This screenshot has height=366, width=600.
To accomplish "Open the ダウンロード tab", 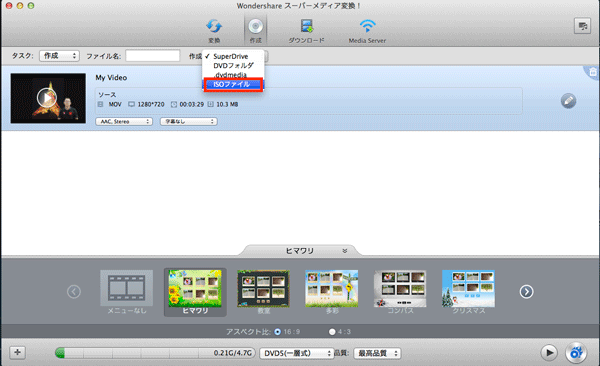I will [306, 31].
